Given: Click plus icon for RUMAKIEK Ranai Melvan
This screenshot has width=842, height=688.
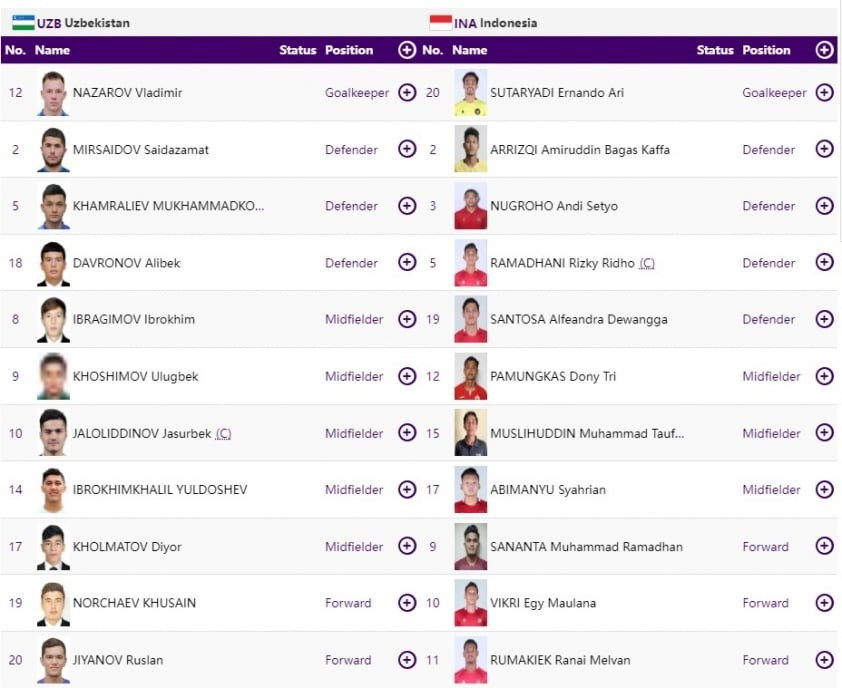Looking at the screenshot, I should click(x=824, y=660).
